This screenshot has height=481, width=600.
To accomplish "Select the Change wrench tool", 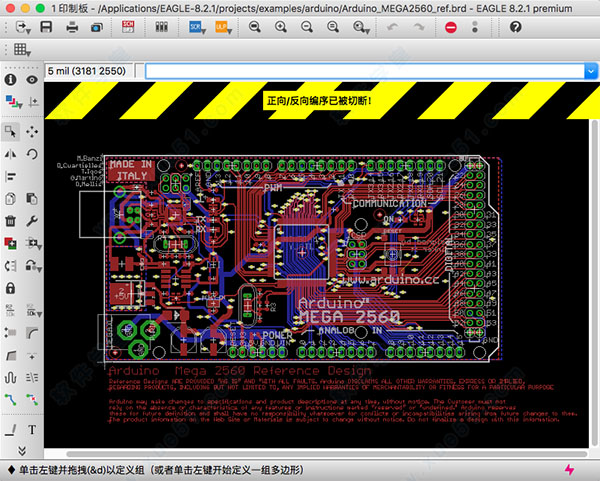I will tap(32, 221).
